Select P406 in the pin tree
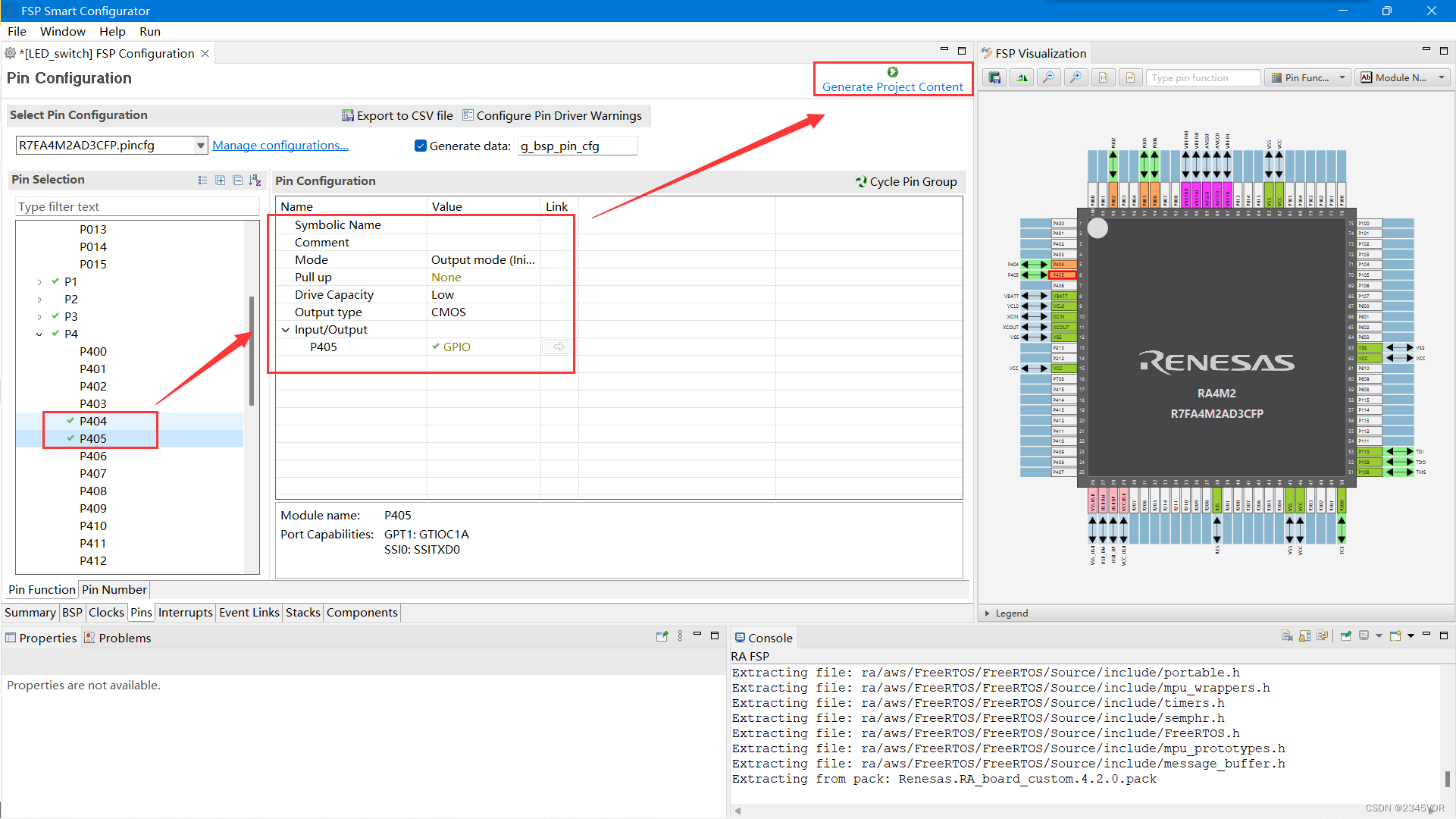 [93, 456]
